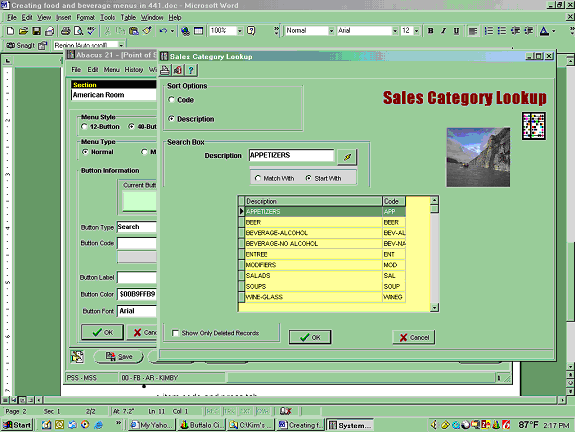Click OK in Sales Category Lookup dialog
The height and width of the screenshot is (432, 575).
[310, 337]
